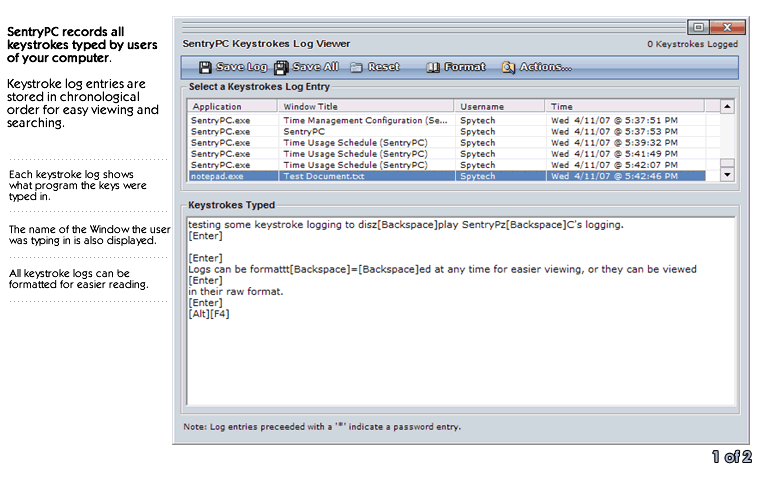Click the log list scrollbar thumb
This screenshot has height=477, width=761.
[x=727, y=163]
